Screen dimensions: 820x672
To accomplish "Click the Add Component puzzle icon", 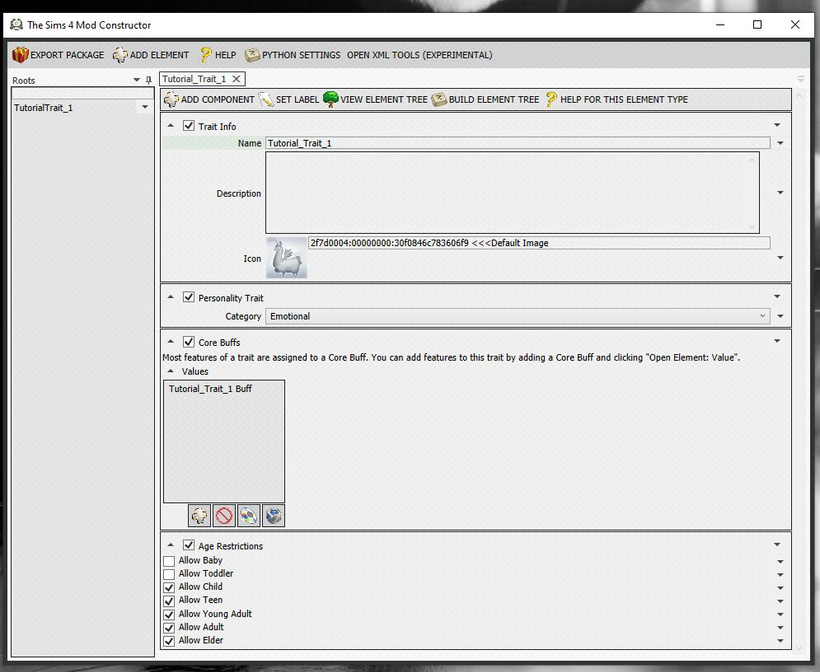I will [171, 100].
